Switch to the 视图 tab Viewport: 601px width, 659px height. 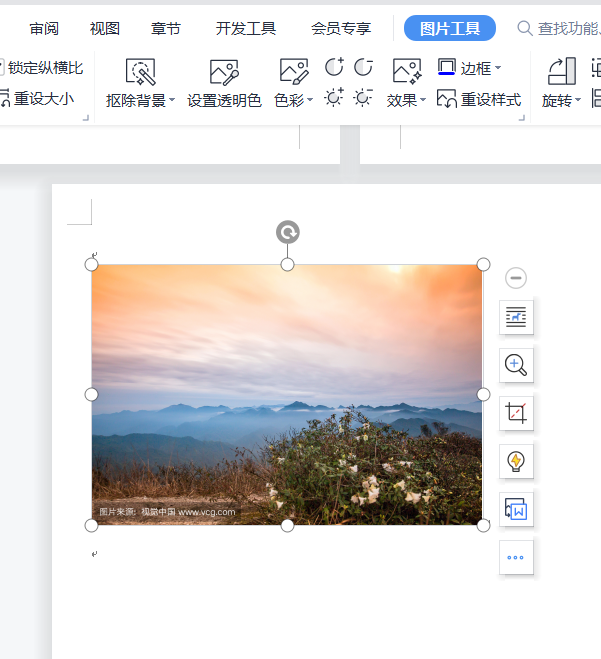click(x=105, y=29)
